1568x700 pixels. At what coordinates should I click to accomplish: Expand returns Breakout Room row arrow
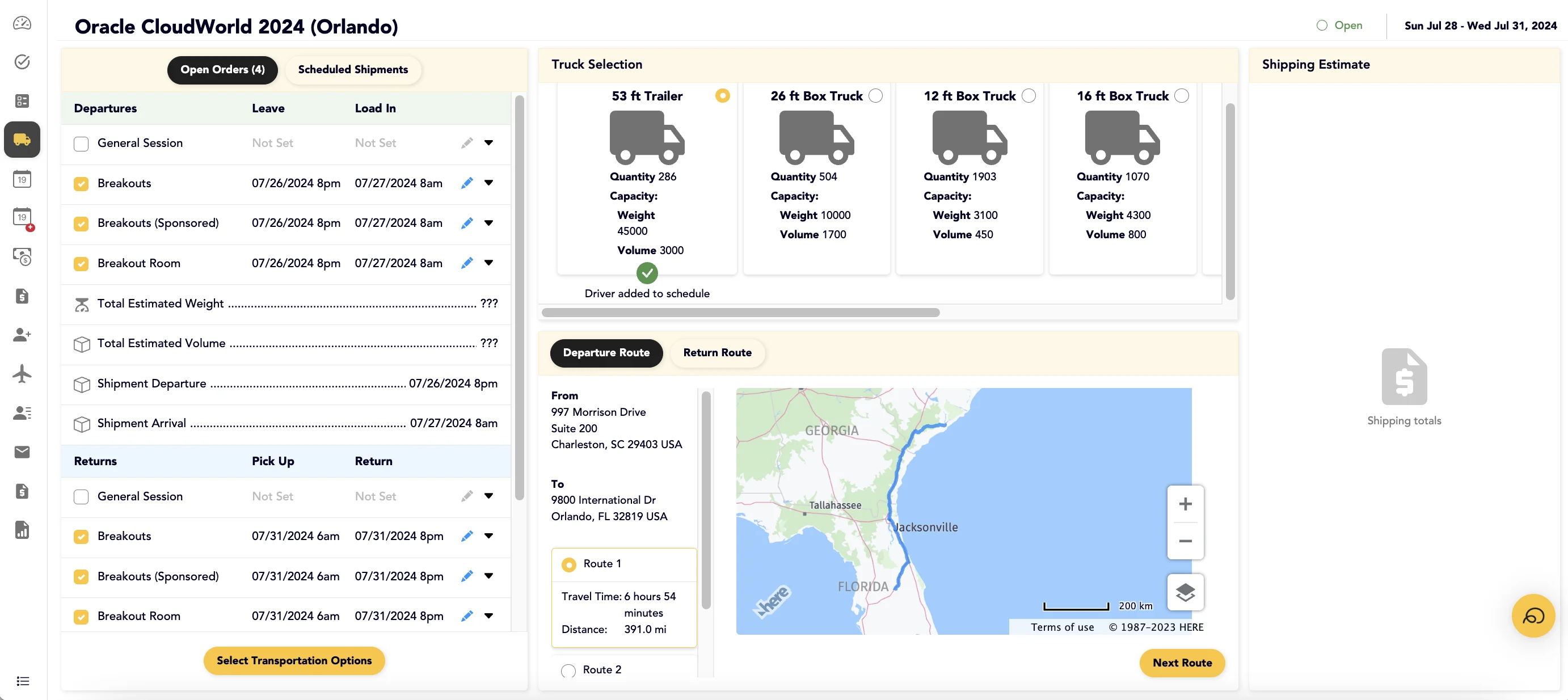tap(488, 616)
